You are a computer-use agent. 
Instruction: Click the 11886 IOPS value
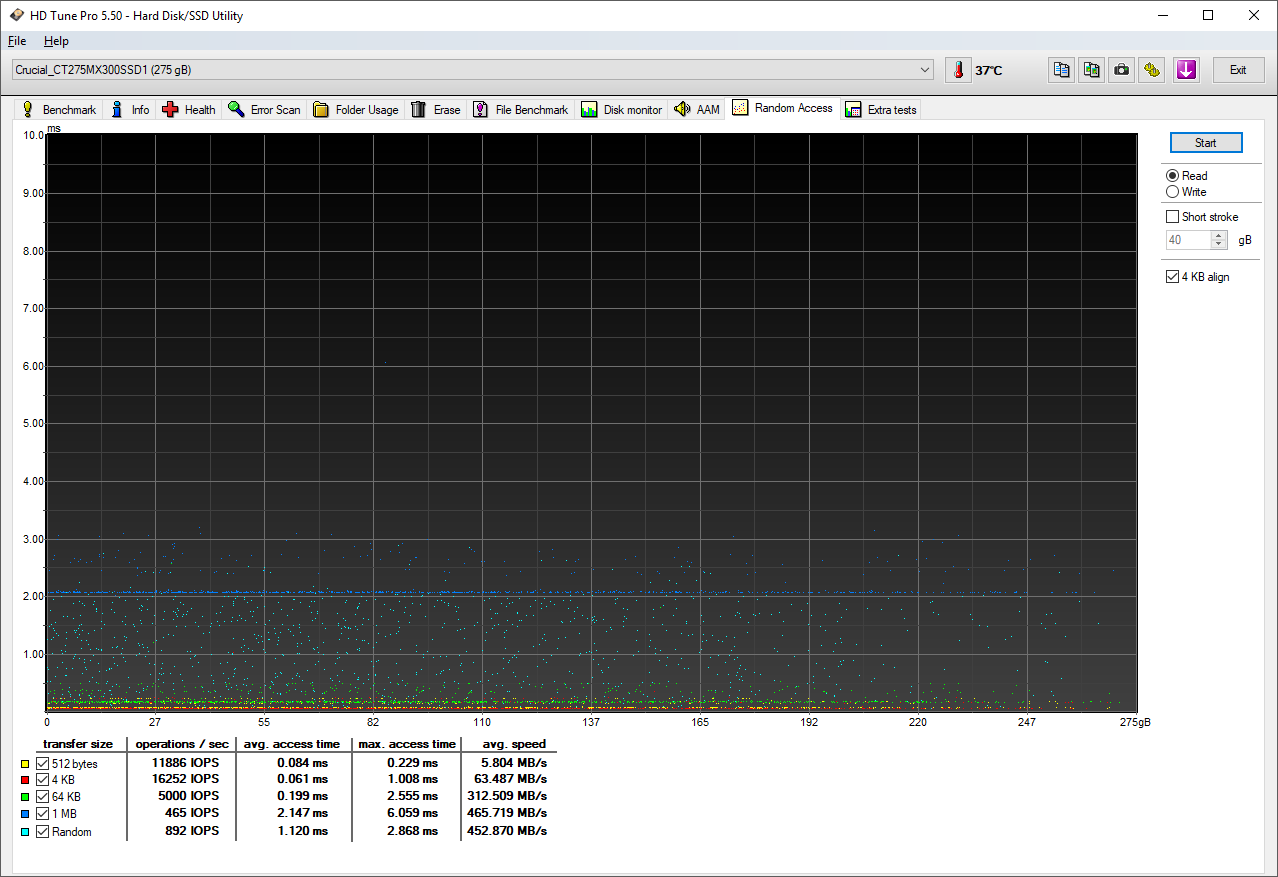tap(185, 763)
